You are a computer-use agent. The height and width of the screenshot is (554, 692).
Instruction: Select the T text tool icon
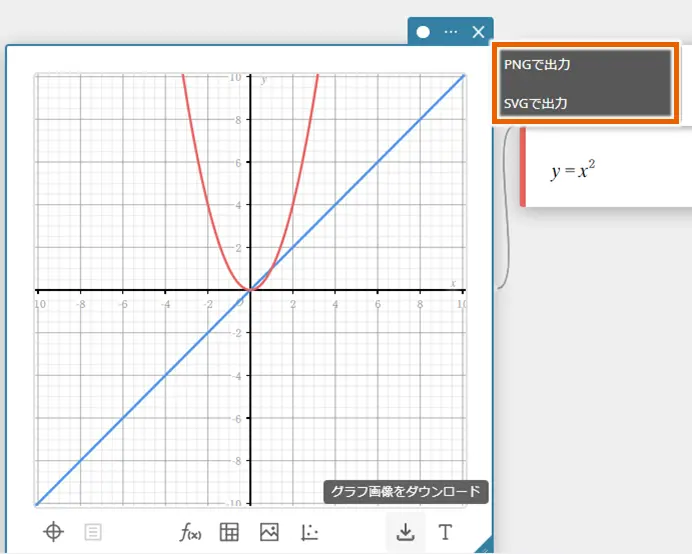445,532
